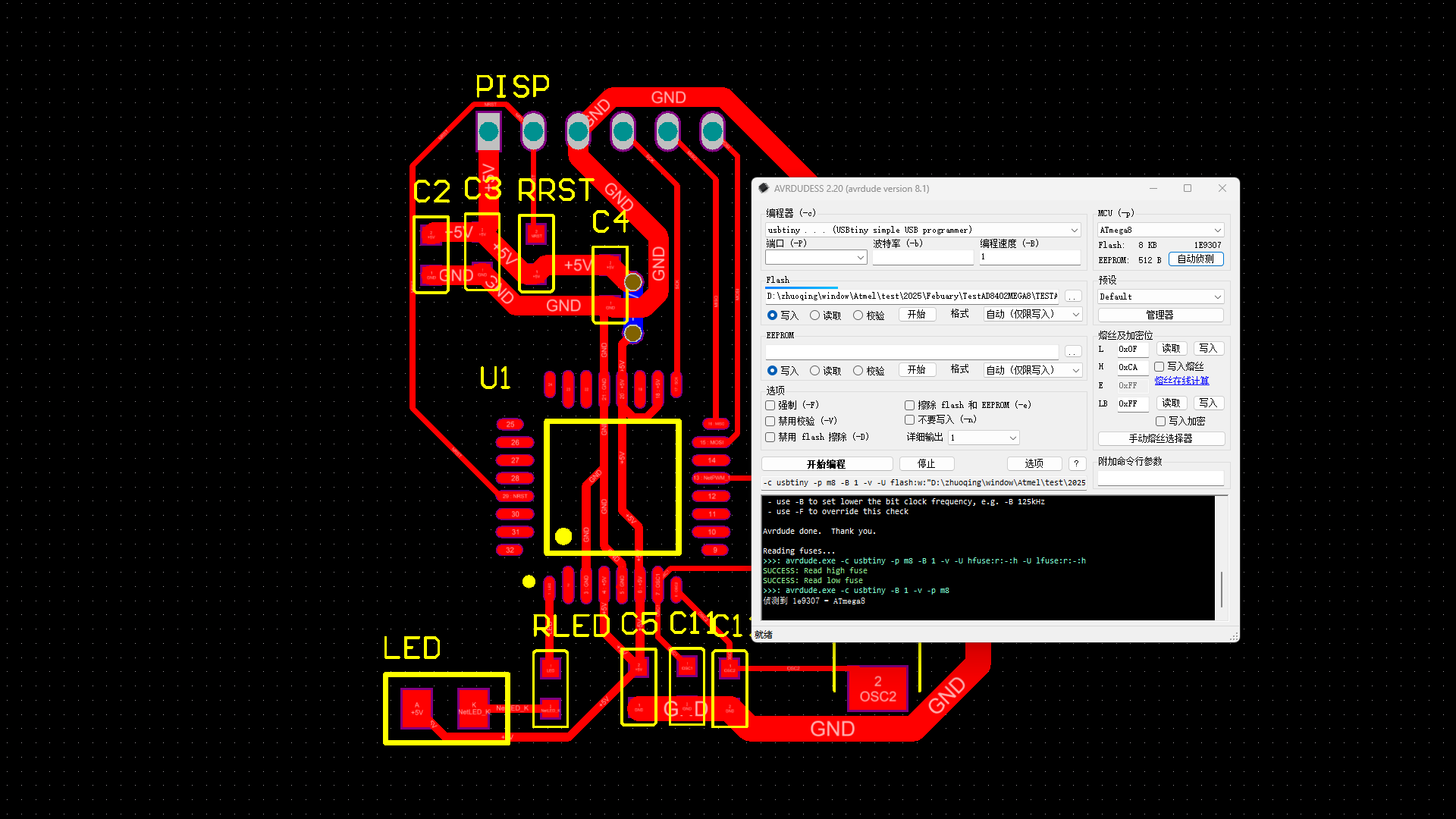
Task: Browse for EEPROM file with the "..." icon
Action: (1073, 351)
